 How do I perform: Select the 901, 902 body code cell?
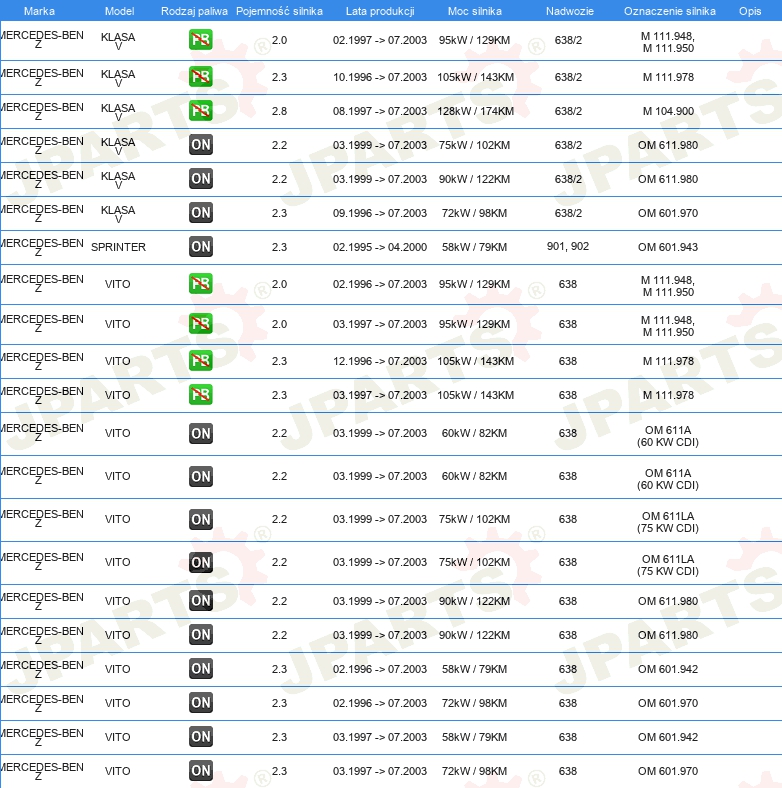568,246
